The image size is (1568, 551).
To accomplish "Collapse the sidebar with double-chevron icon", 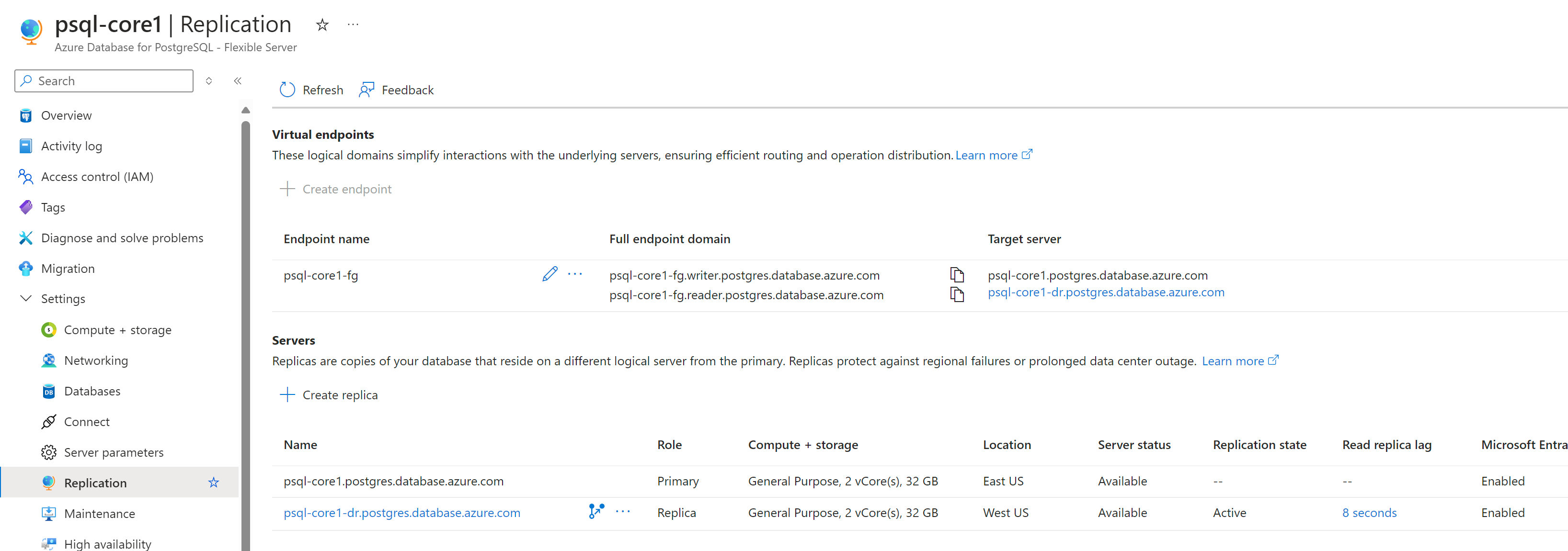I will tap(238, 81).
